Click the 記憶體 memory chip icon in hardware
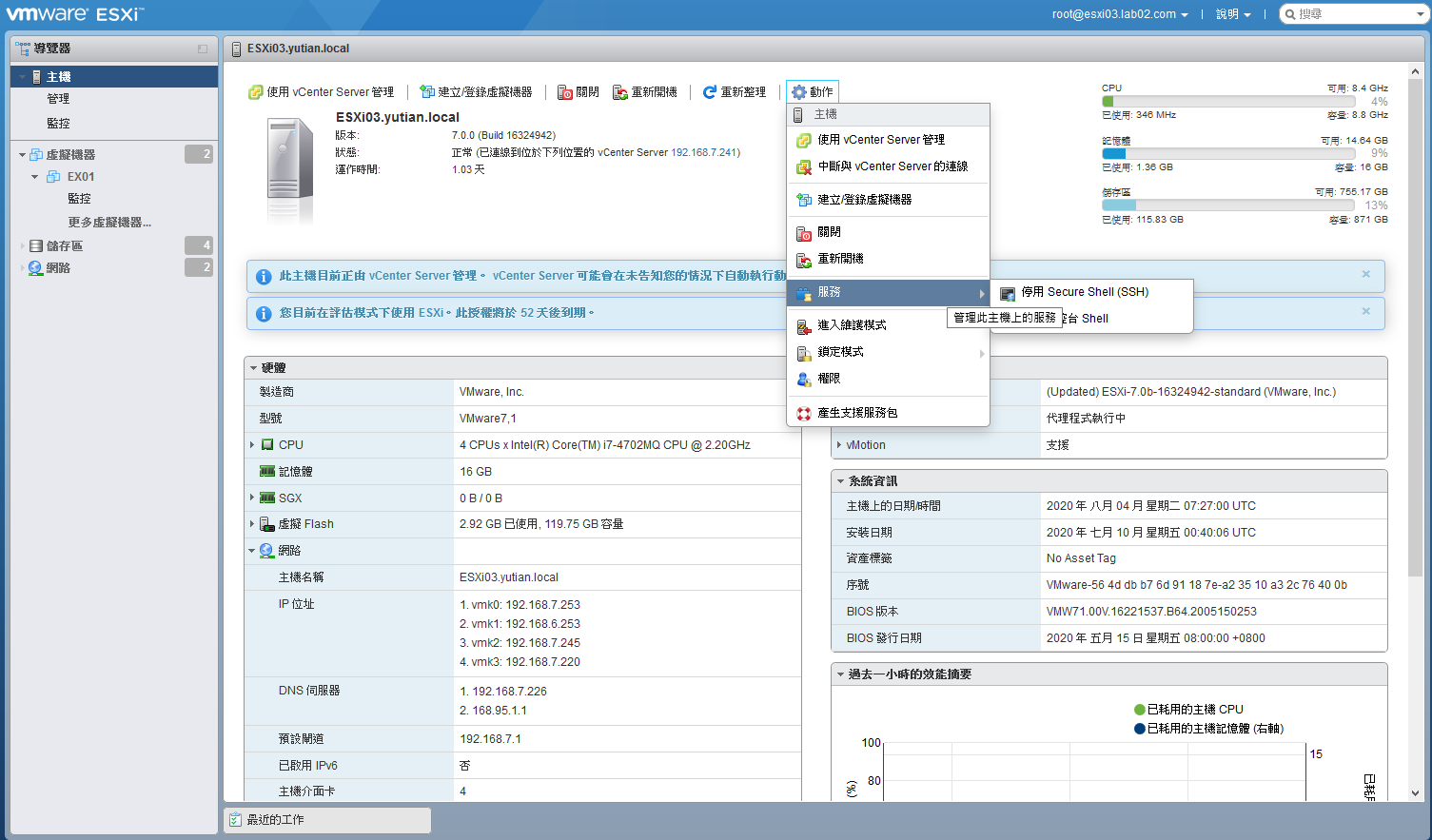Screen dimensions: 1432x840 pos(267,472)
